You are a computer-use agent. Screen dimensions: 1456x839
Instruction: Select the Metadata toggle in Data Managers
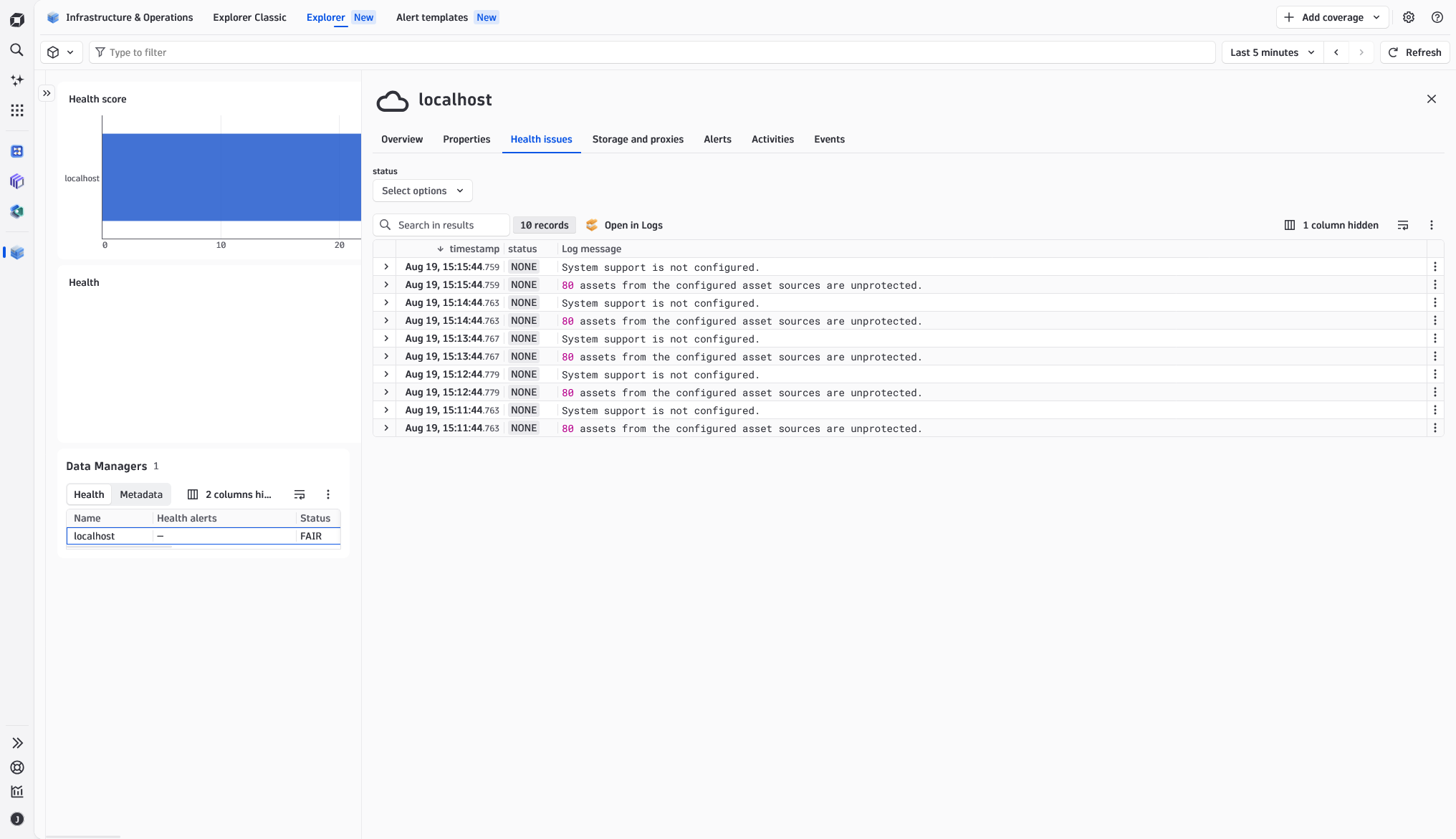[x=141, y=494]
